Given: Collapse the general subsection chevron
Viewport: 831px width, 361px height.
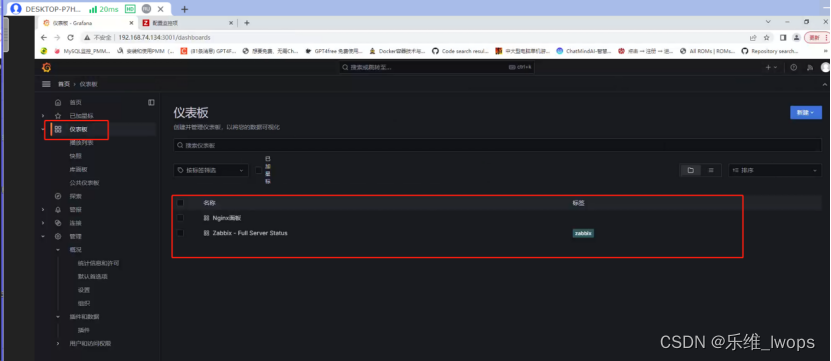Looking at the screenshot, I should click(58, 250).
